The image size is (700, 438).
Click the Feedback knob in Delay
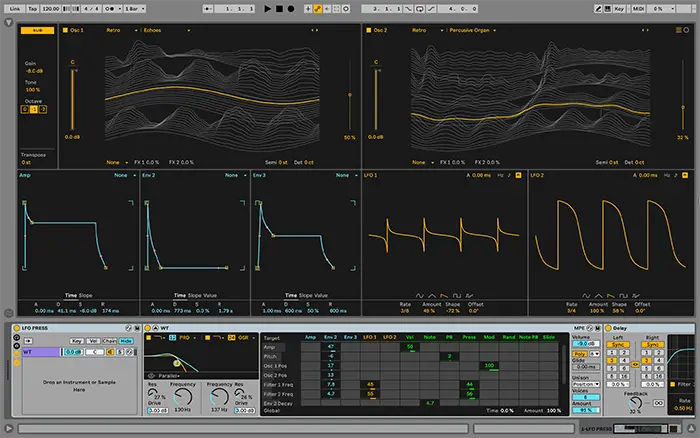point(635,403)
